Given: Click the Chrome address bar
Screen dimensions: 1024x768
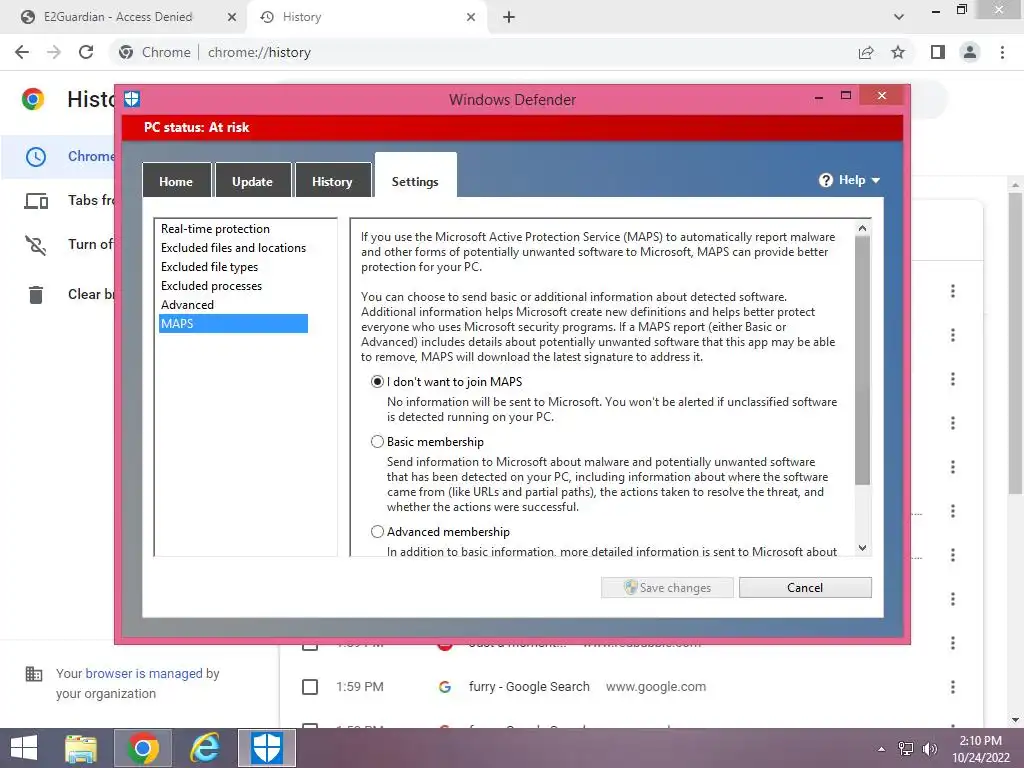Looking at the screenshot, I should (x=483, y=52).
